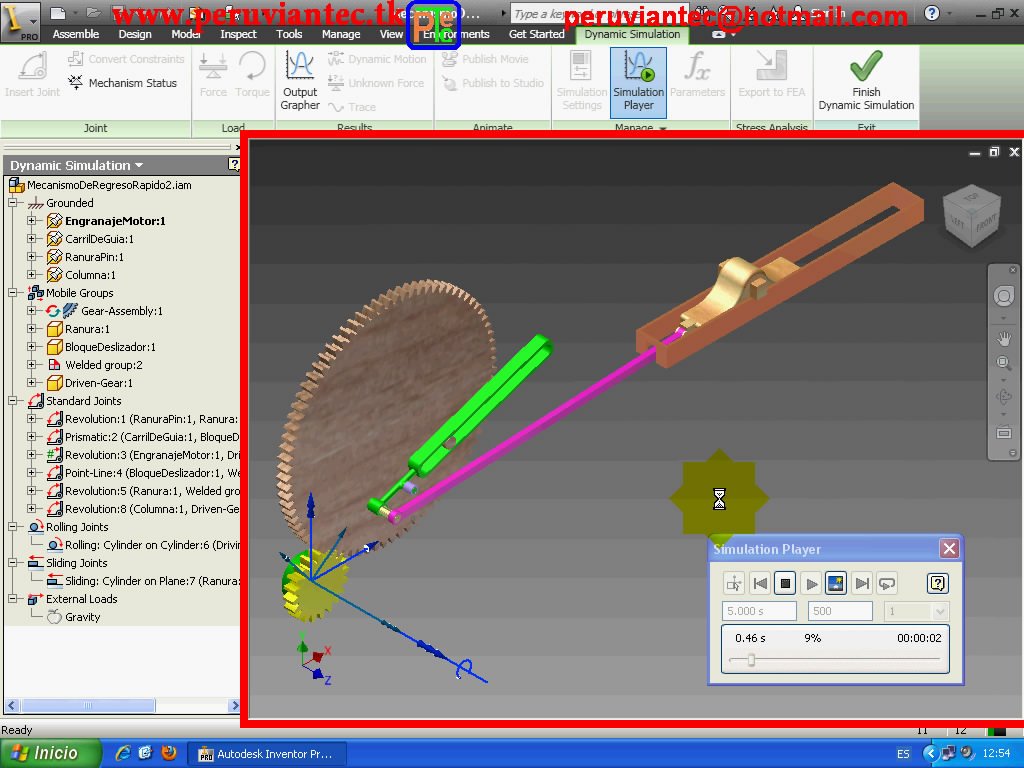
Task: Play the simulation in the Simulation Player
Action: (811, 583)
